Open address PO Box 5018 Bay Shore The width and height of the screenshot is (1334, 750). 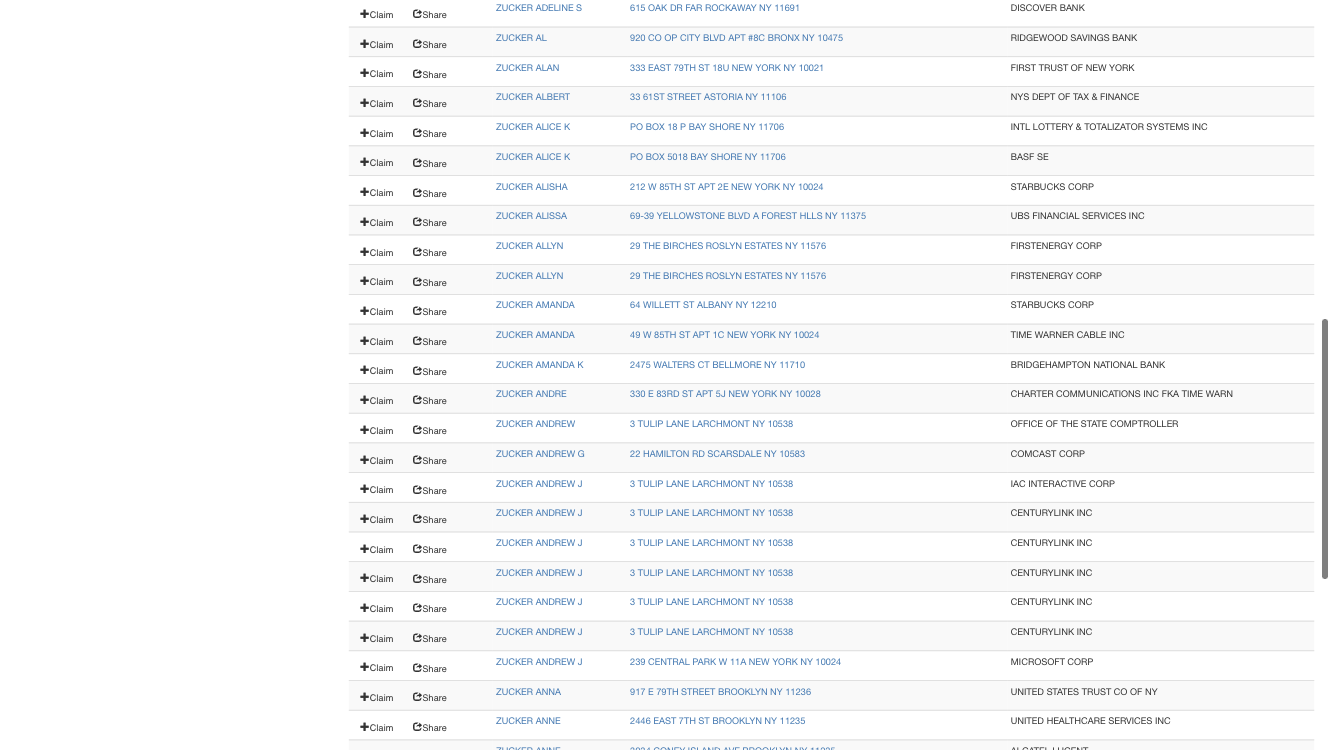708,157
